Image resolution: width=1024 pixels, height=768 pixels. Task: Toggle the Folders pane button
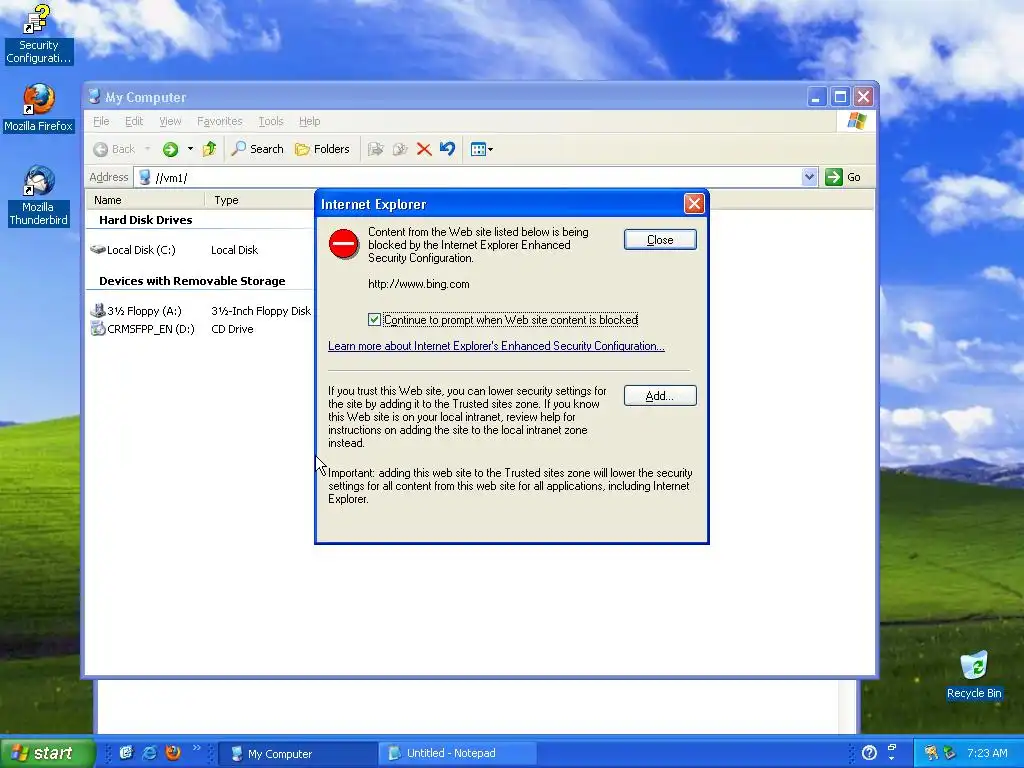coord(323,149)
